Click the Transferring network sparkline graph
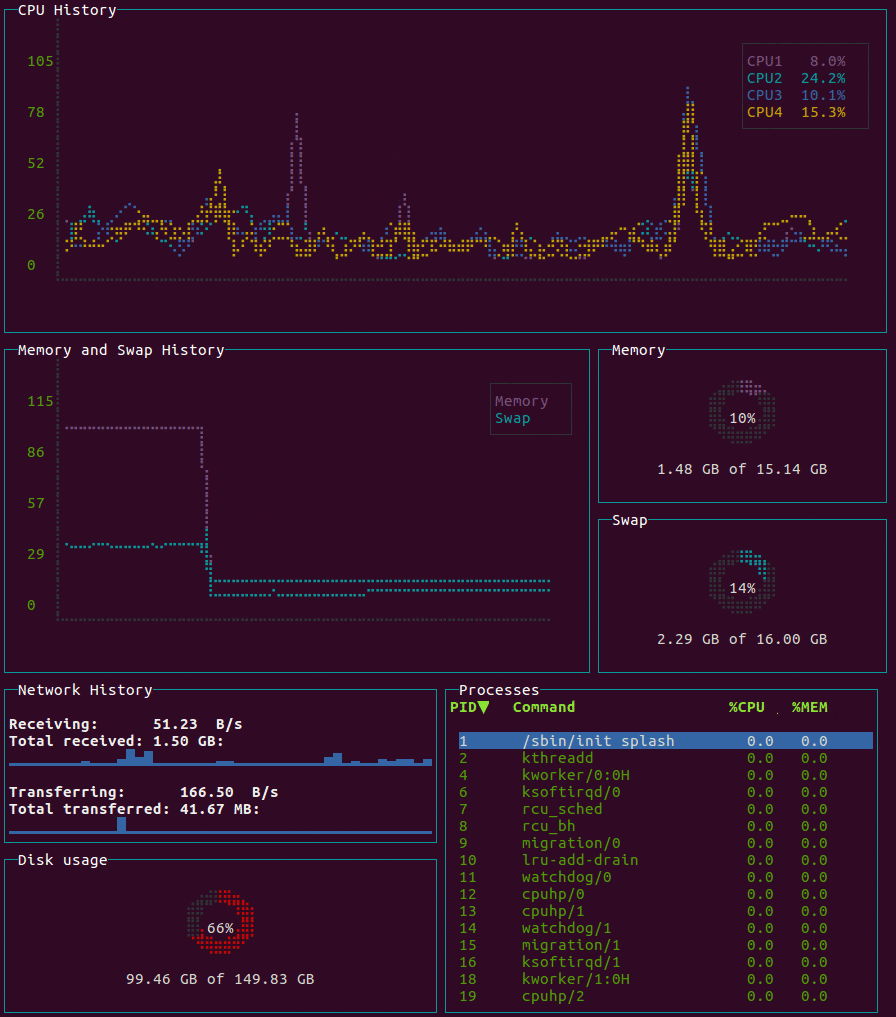Viewport: 896px width, 1017px height. (220, 826)
